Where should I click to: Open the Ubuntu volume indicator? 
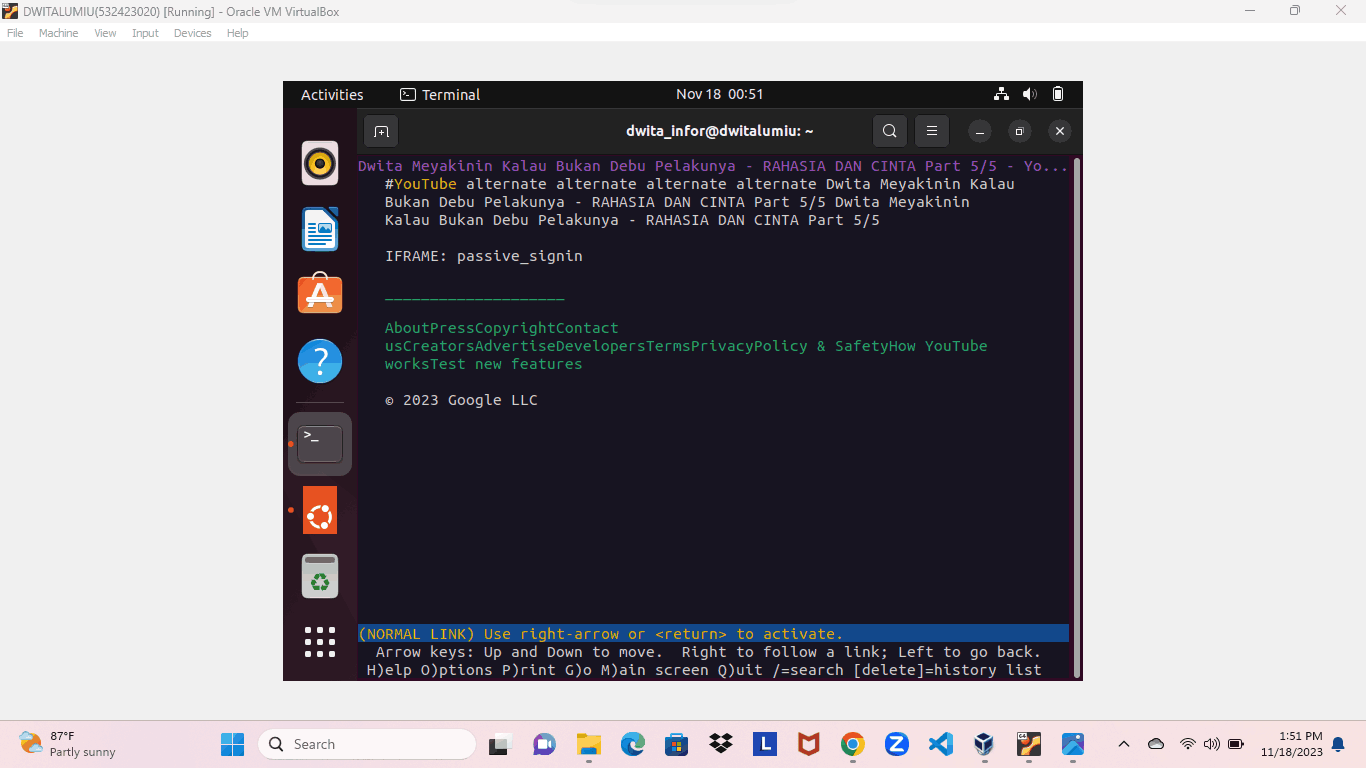[x=1029, y=94]
